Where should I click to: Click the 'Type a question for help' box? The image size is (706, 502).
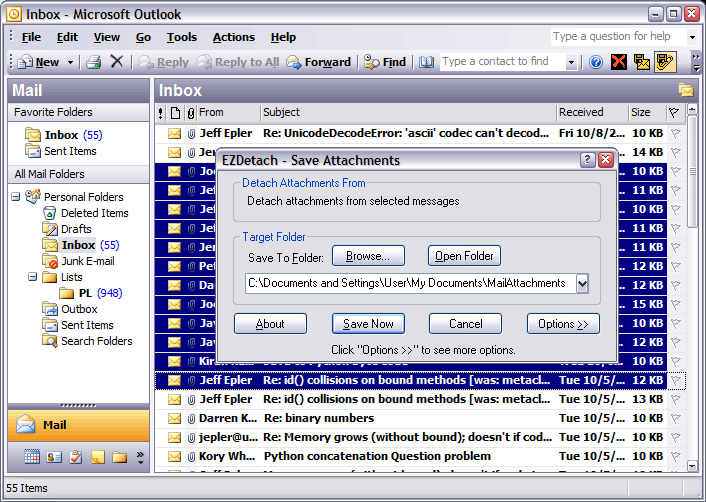tap(619, 36)
